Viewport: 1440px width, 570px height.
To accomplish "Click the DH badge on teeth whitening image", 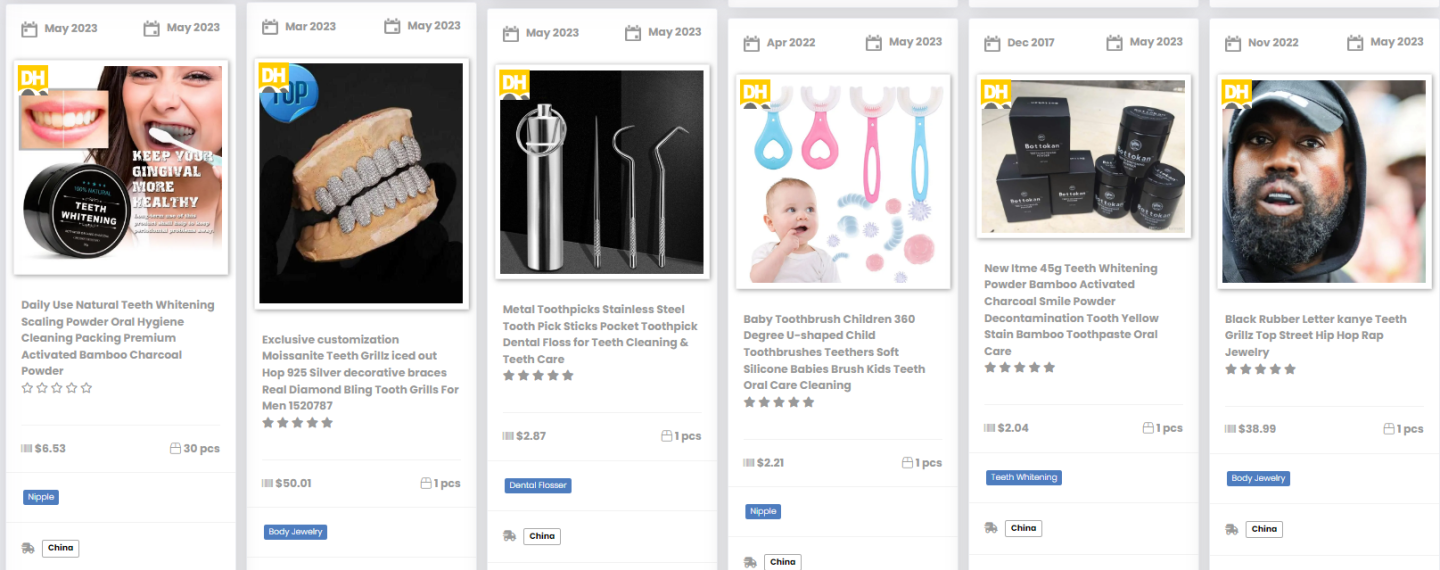I will [x=32, y=79].
